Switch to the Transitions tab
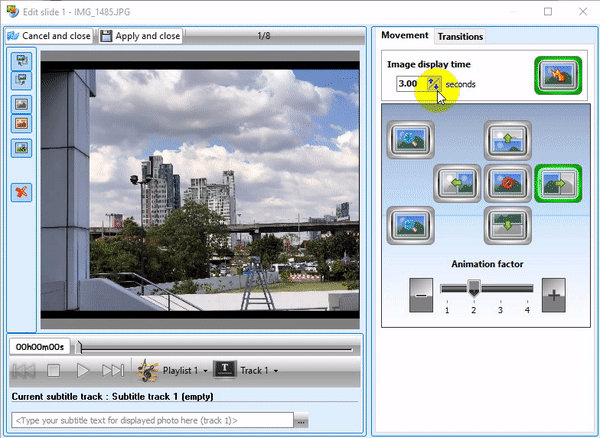Image resolution: width=600 pixels, height=438 pixels. (x=460, y=36)
